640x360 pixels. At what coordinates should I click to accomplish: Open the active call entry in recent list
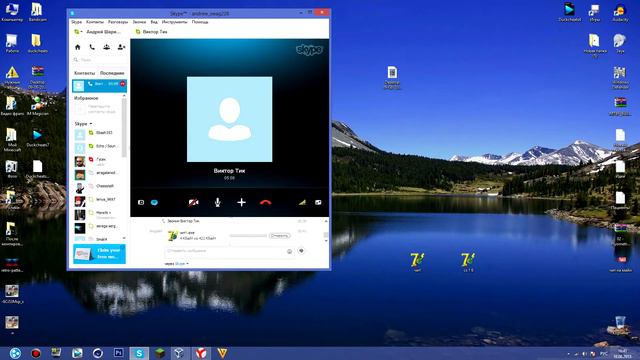(x=100, y=85)
